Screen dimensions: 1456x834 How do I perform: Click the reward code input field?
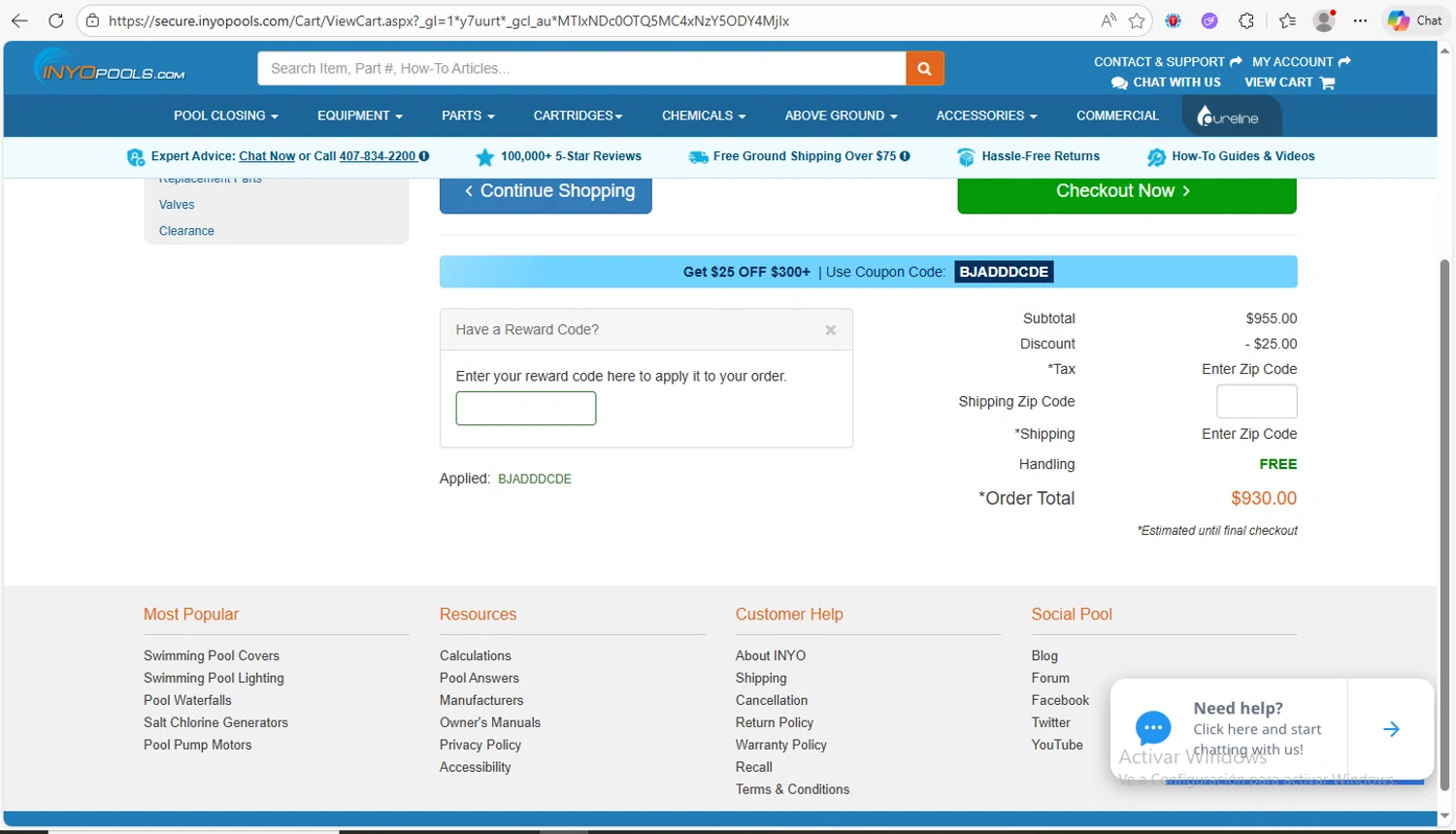click(526, 409)
